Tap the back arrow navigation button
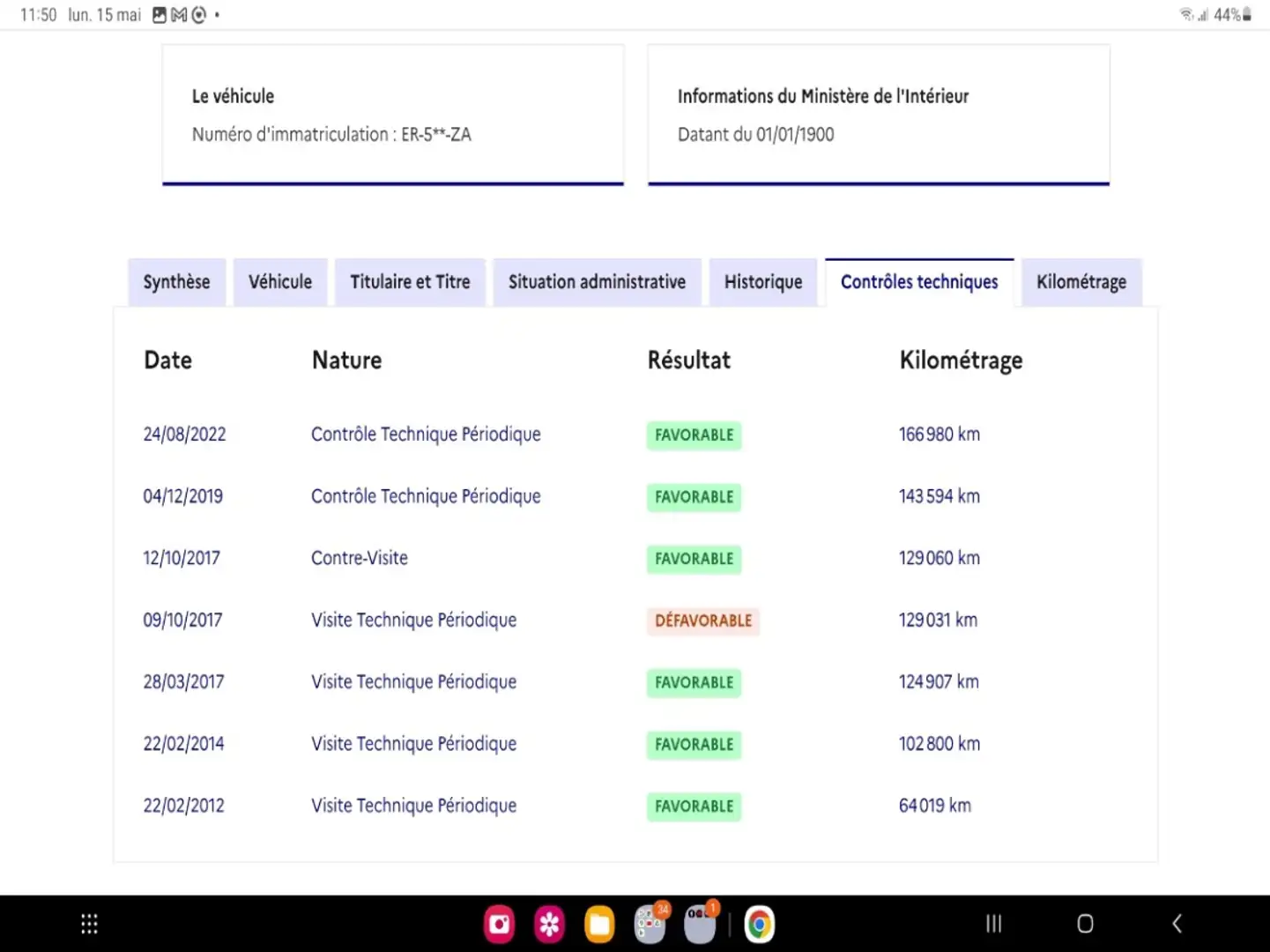This screenshot has height=952, width=1270. tap(1177, 924)
